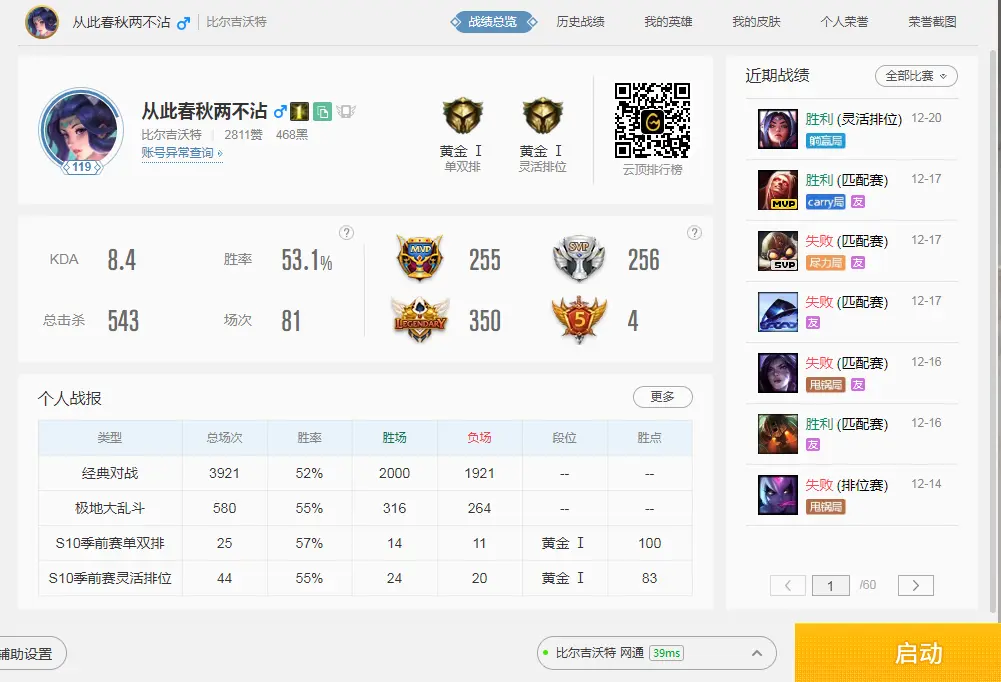The image size is (1001, 682).
Task: Open the large profile avatar with level 119
Action: click(80, 131)
